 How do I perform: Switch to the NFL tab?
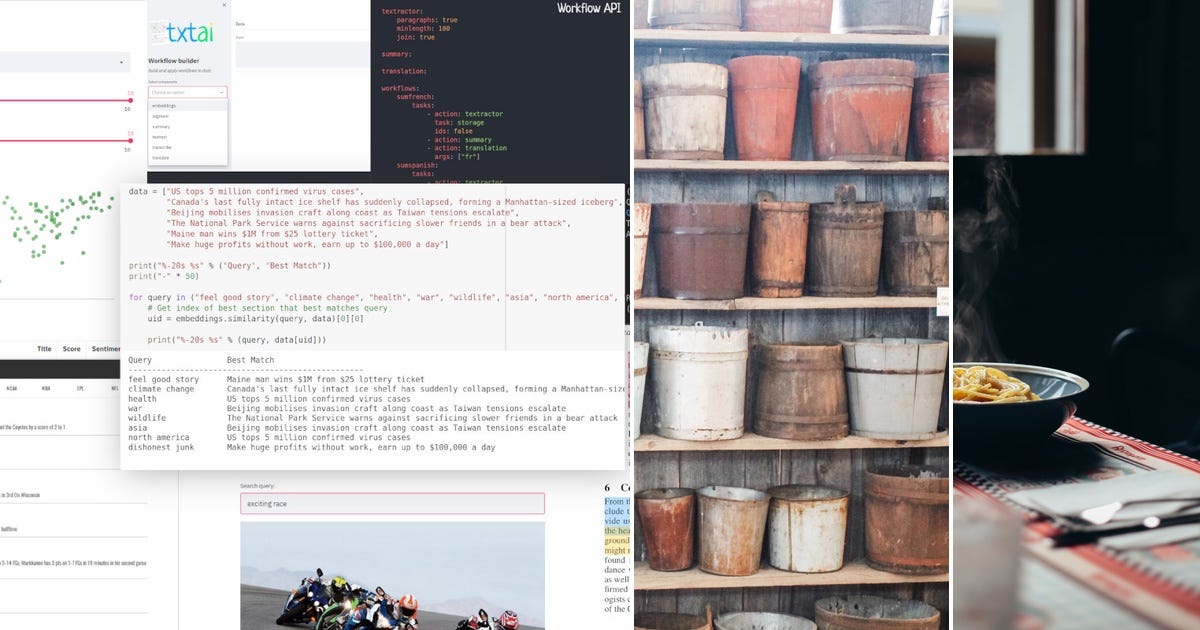113,388
